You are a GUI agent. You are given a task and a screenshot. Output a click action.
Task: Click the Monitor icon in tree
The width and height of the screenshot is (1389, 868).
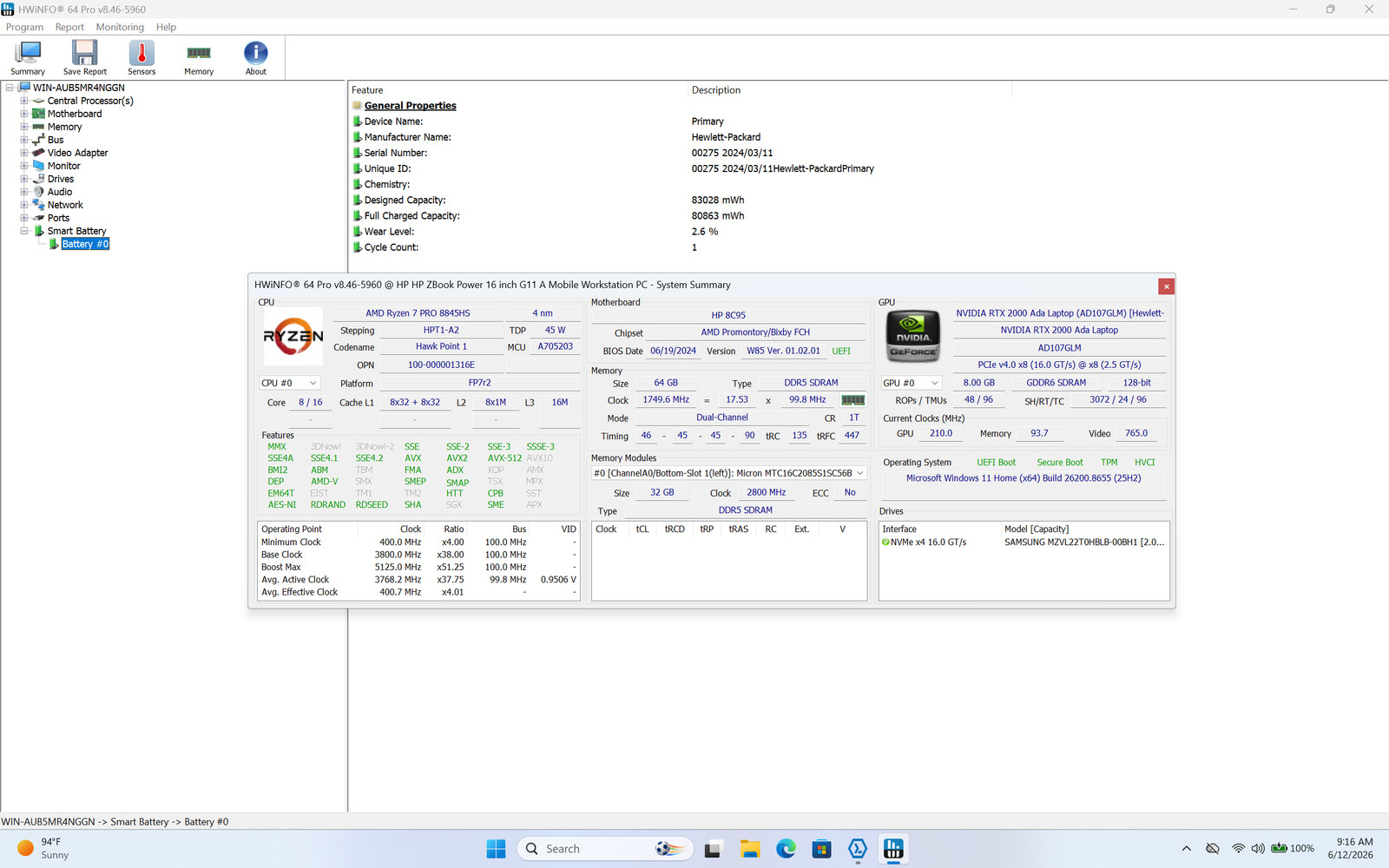coord(38,166)
